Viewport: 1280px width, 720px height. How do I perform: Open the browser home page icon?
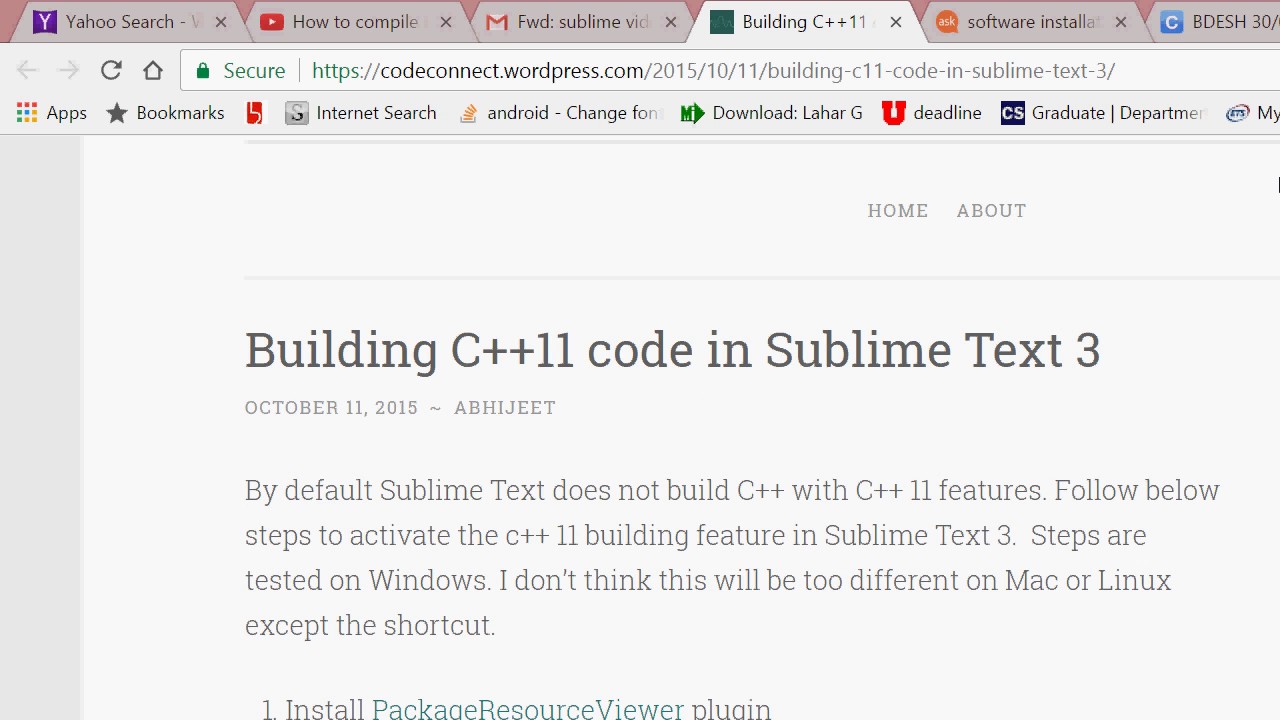coord(153,70)
